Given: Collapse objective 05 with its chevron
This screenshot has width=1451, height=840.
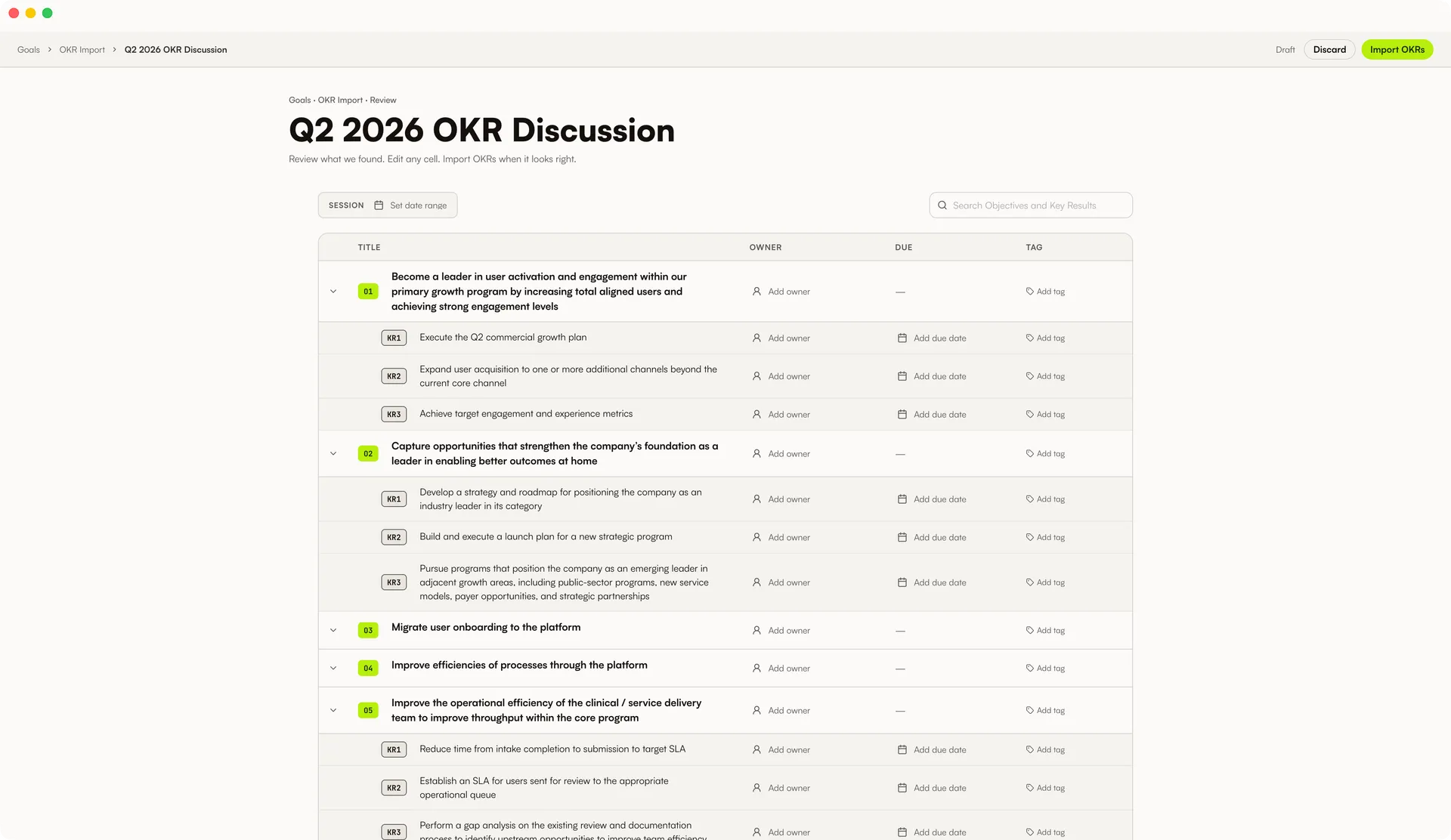Looking at the screenshot, I should (x=333, y=711).
